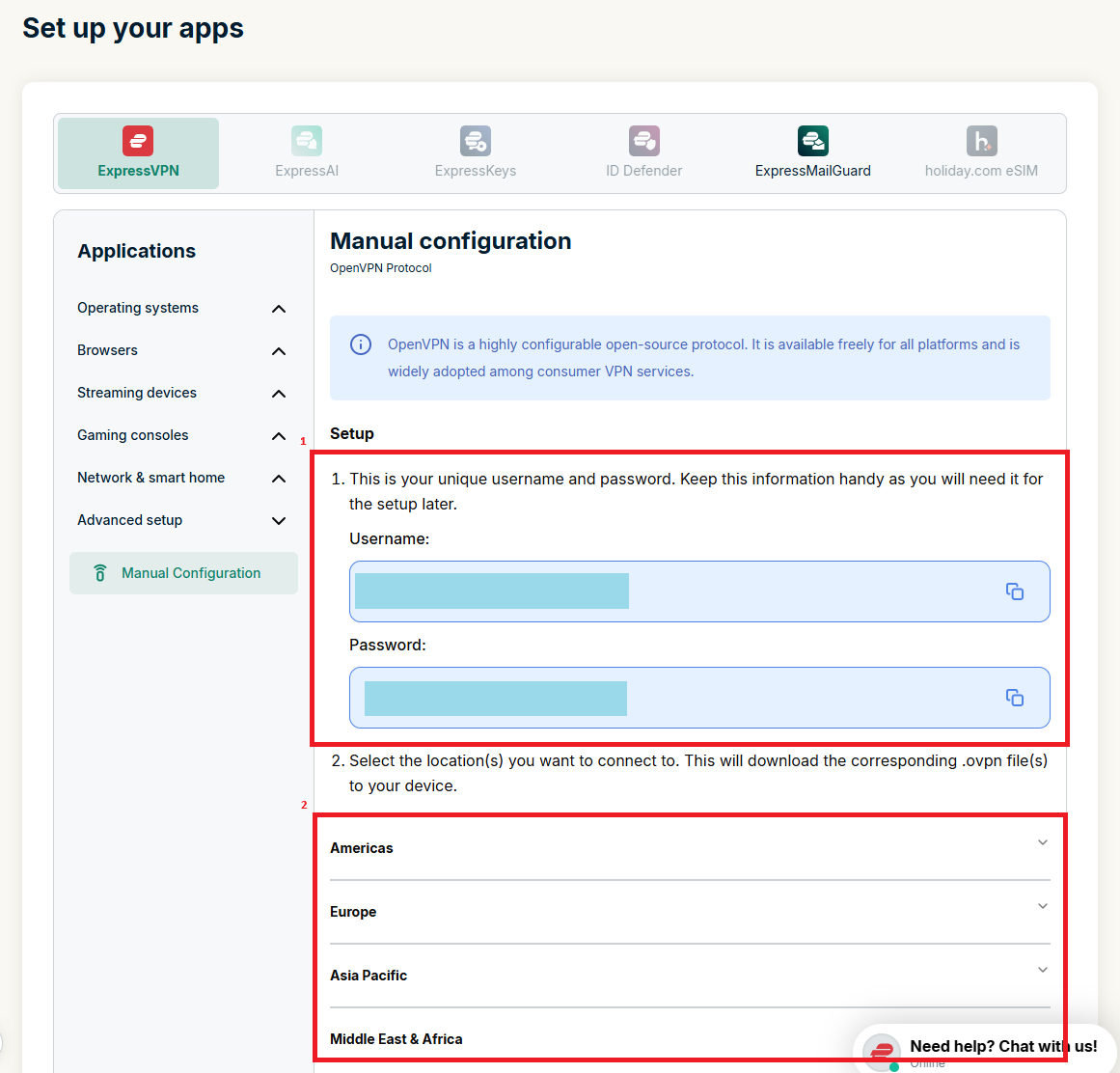
Task: Open Manual Configuration in the sidebar
Action: 183,573
